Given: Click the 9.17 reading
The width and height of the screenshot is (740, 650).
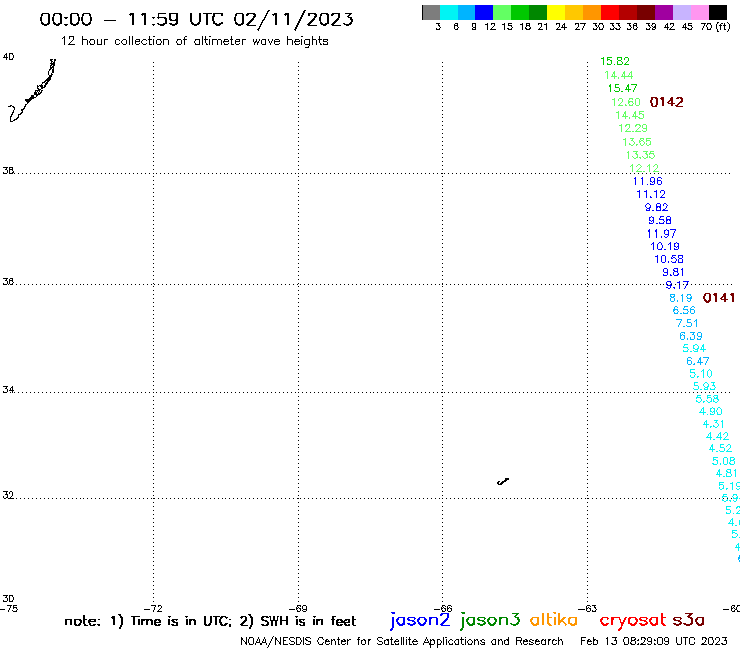Looking at the screenshot, I should [677, 285].
